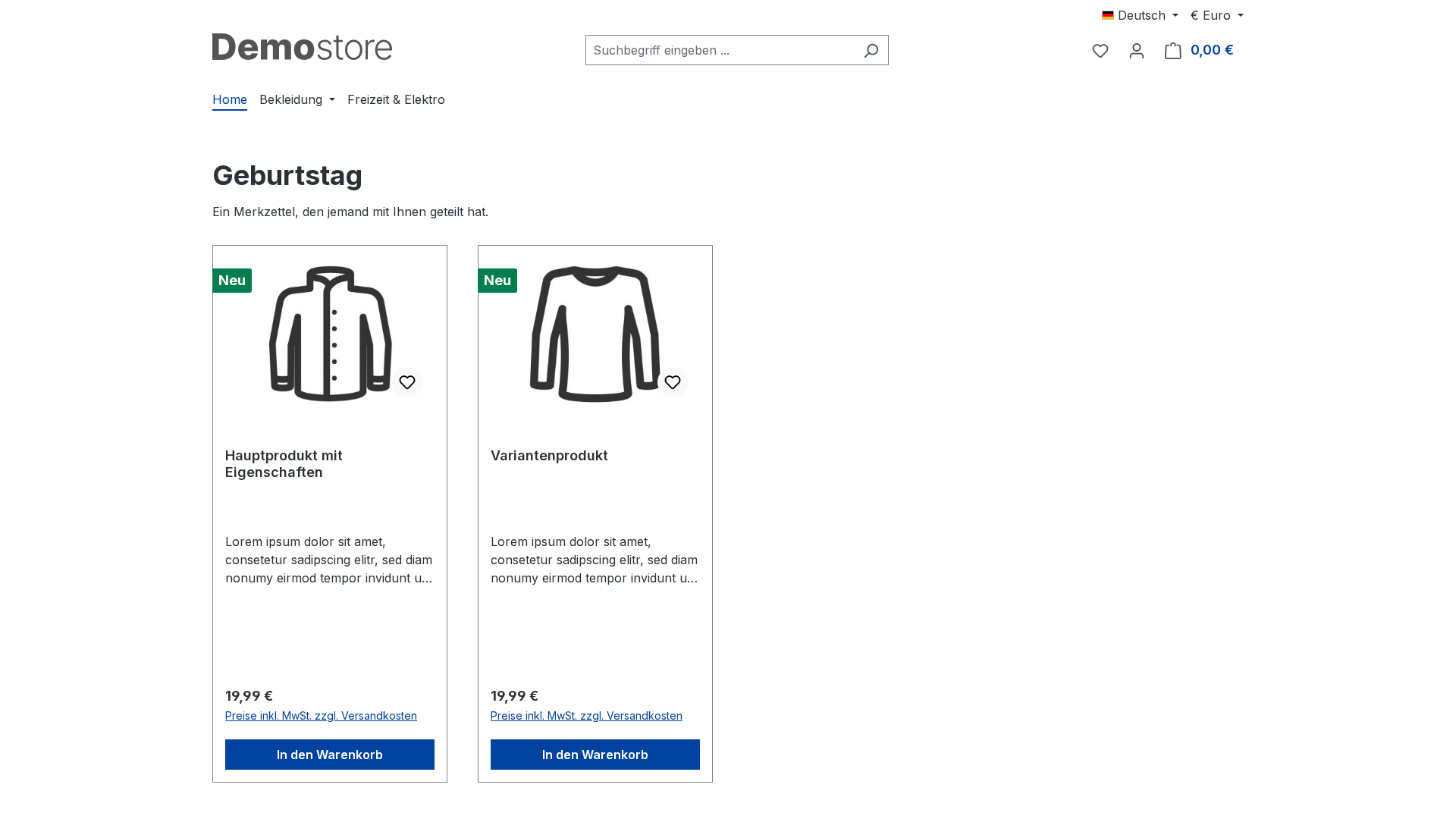Open the wishlist heart icon in header
This screenshot has width=1456, height=819.
(x=1100, y=51)
